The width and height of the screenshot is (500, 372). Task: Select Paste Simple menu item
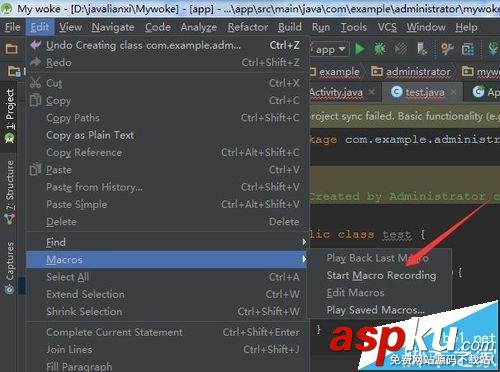[x=166, y=204]
